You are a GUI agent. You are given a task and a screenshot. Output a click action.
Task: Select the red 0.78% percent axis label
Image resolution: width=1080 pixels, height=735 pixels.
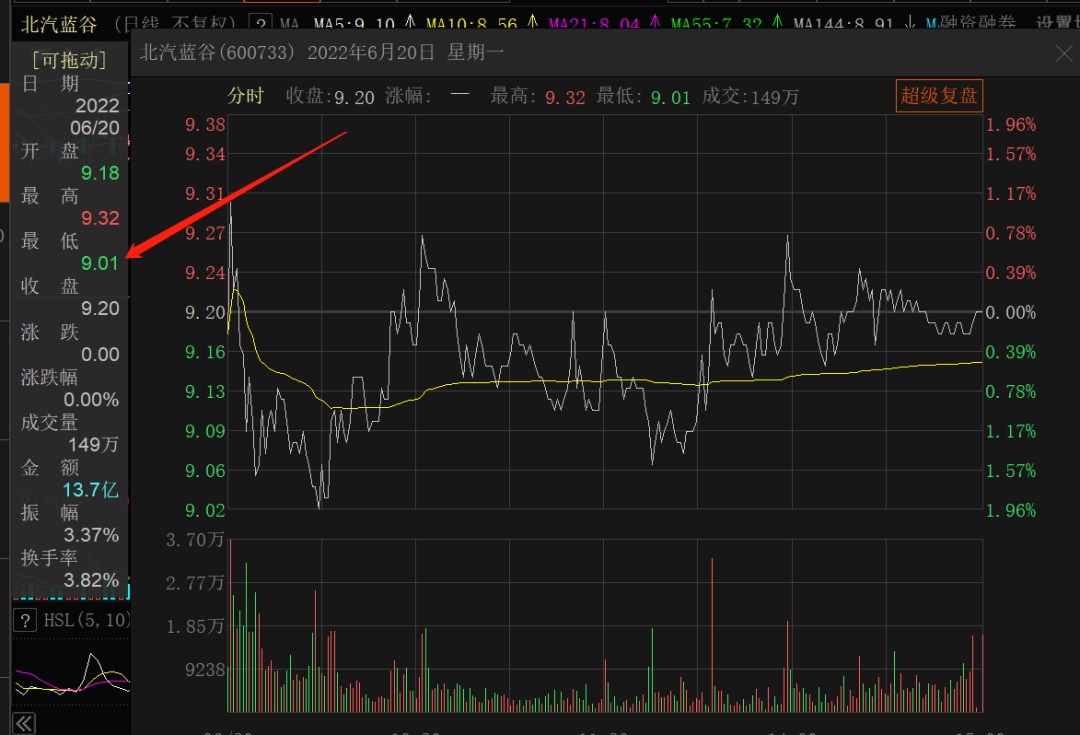click(1011, 234)
